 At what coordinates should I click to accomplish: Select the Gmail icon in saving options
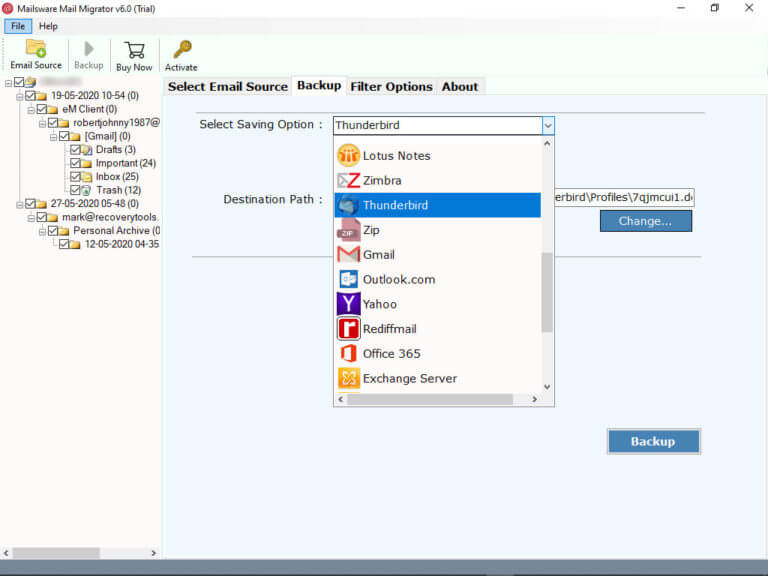coord(348,255)
